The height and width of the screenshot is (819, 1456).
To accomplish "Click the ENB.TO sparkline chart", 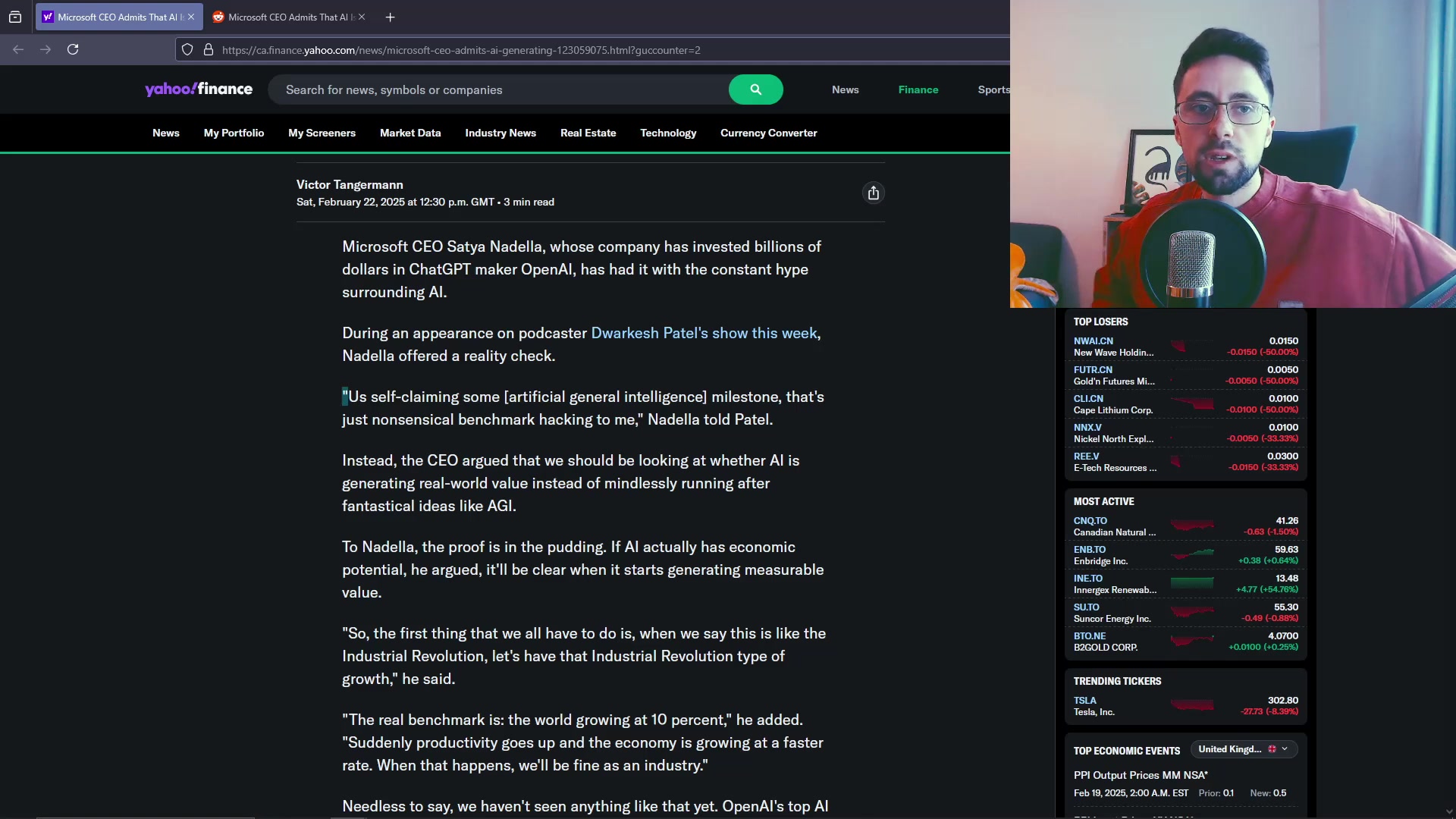I will click(1192, 554).
